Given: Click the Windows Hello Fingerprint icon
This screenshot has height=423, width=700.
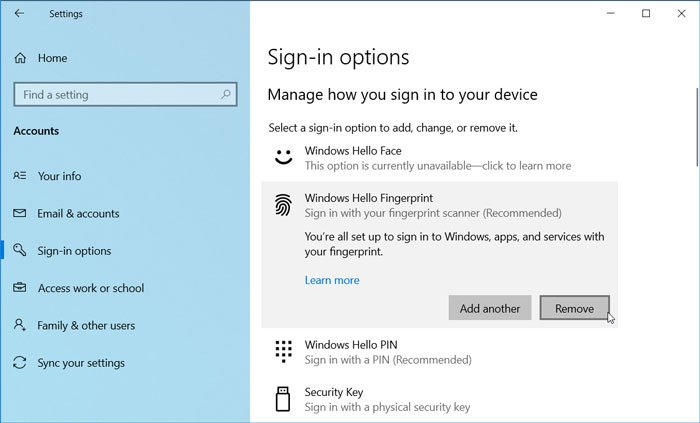Looking at the screenshot, I should click(283, 205).
